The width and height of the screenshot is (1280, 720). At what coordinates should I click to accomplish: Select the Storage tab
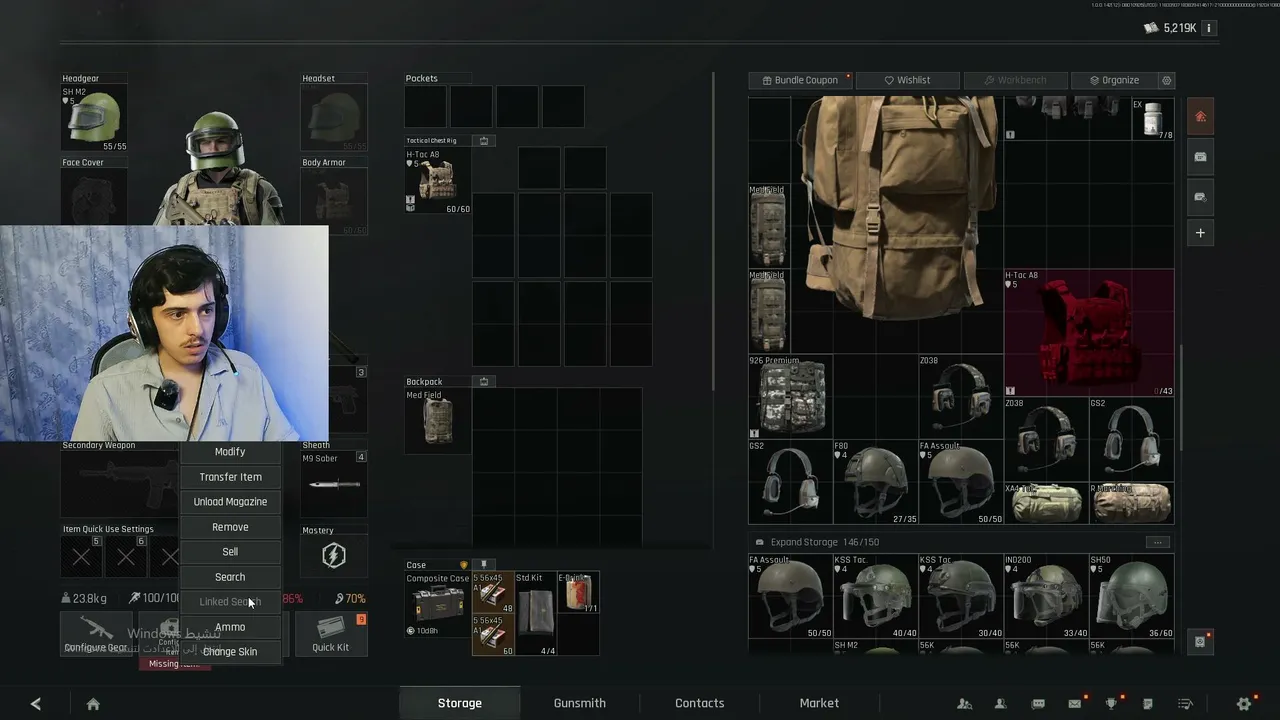(460, 703)
